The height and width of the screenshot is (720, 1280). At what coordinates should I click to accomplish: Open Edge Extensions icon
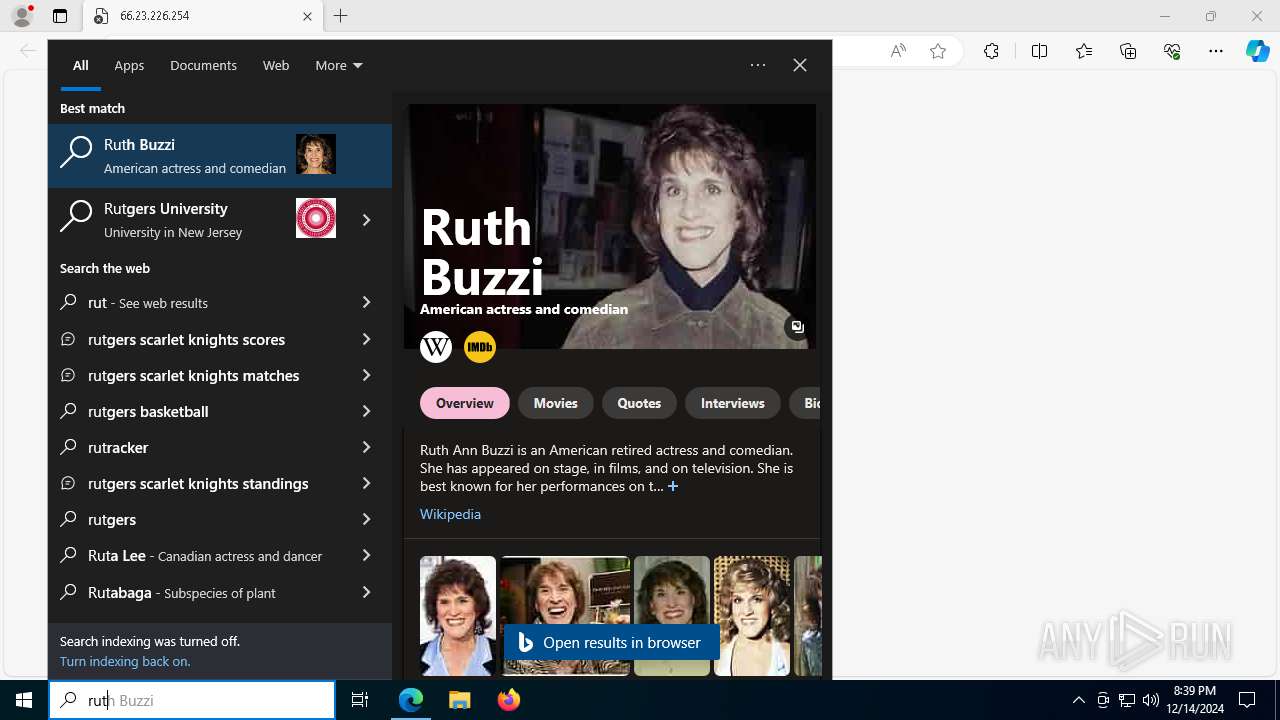991,51
